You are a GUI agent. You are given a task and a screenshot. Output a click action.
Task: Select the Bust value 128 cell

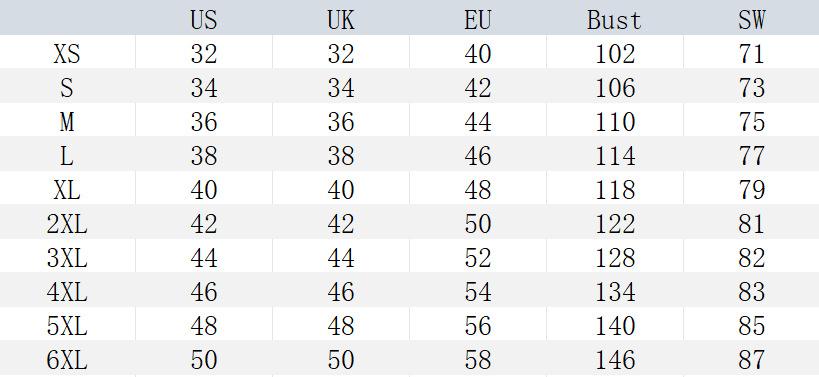pos(615,258)
